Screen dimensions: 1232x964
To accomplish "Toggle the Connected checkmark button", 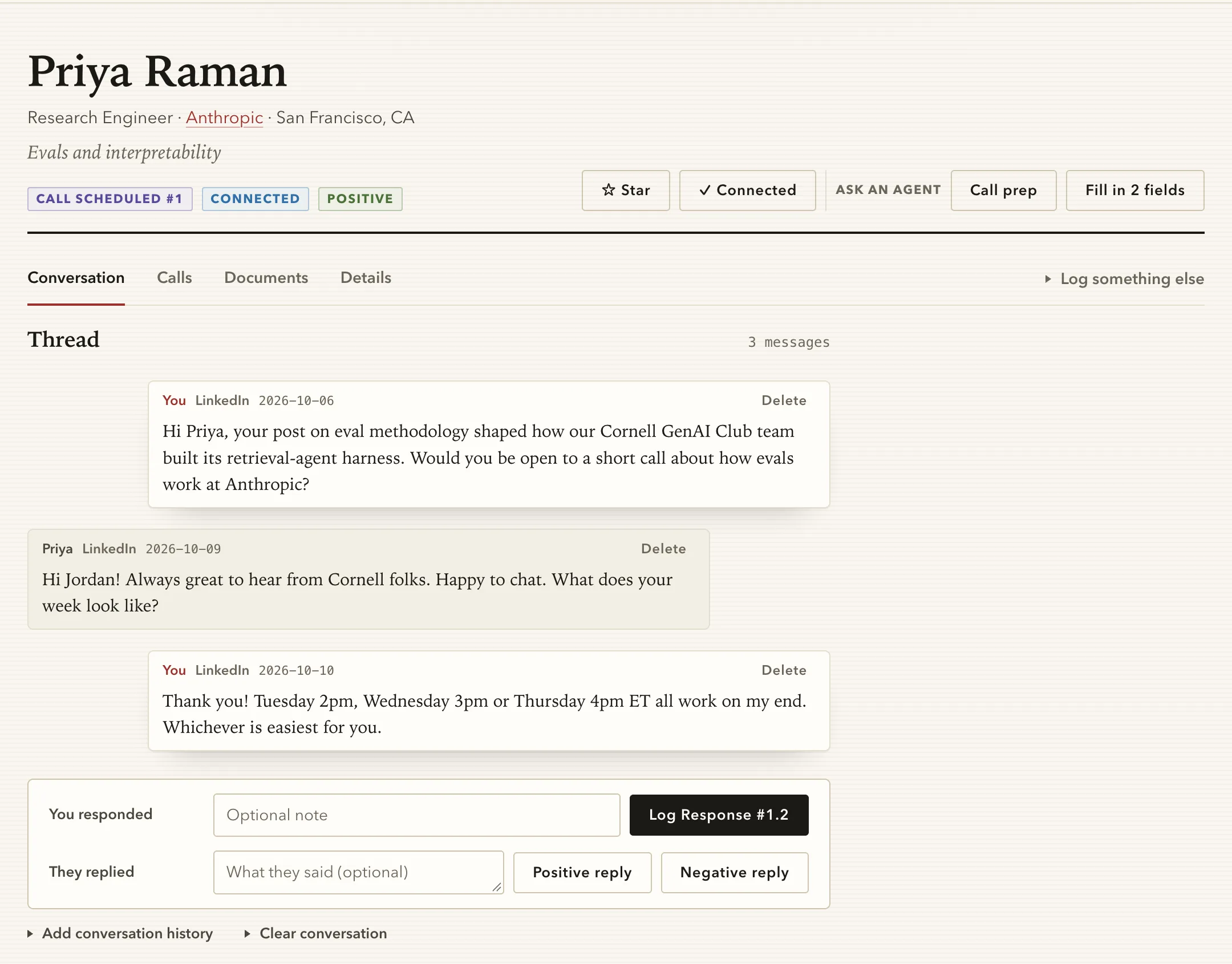I will [747, 190].
